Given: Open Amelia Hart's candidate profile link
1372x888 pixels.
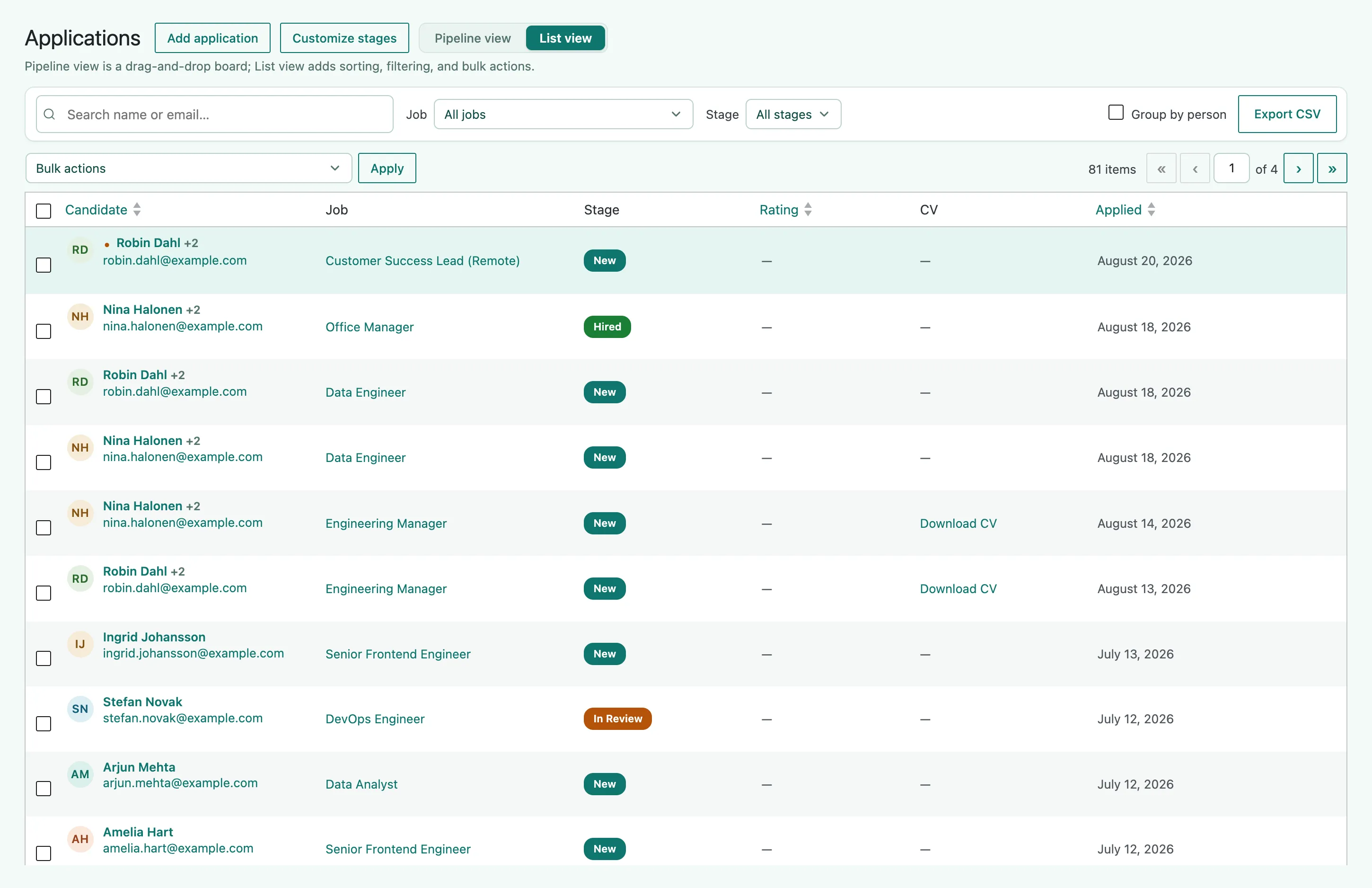Looking at the screenshot, I should click(x=138, y=832).
